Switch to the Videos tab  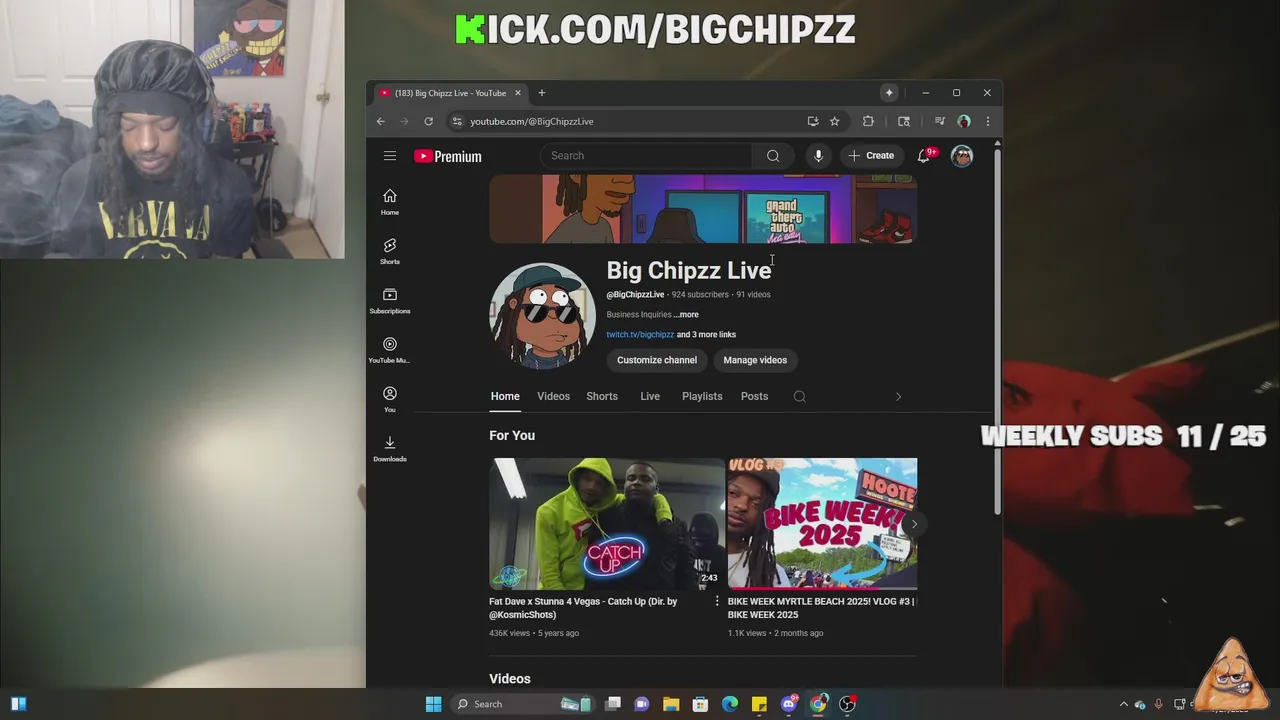(553, 397)
